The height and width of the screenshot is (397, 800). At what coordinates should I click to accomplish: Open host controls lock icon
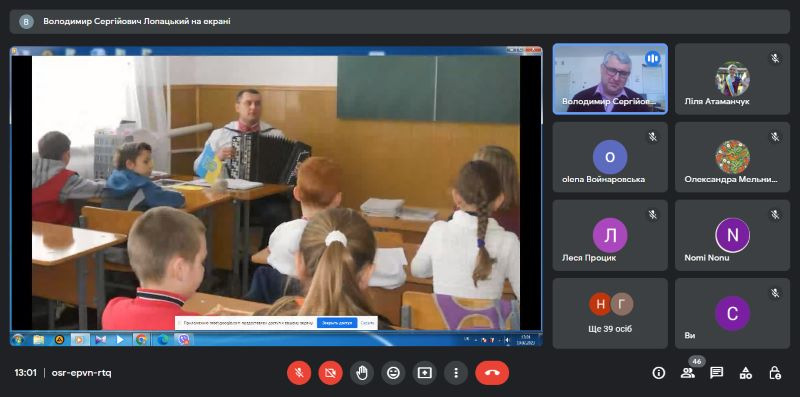[775, 373]
